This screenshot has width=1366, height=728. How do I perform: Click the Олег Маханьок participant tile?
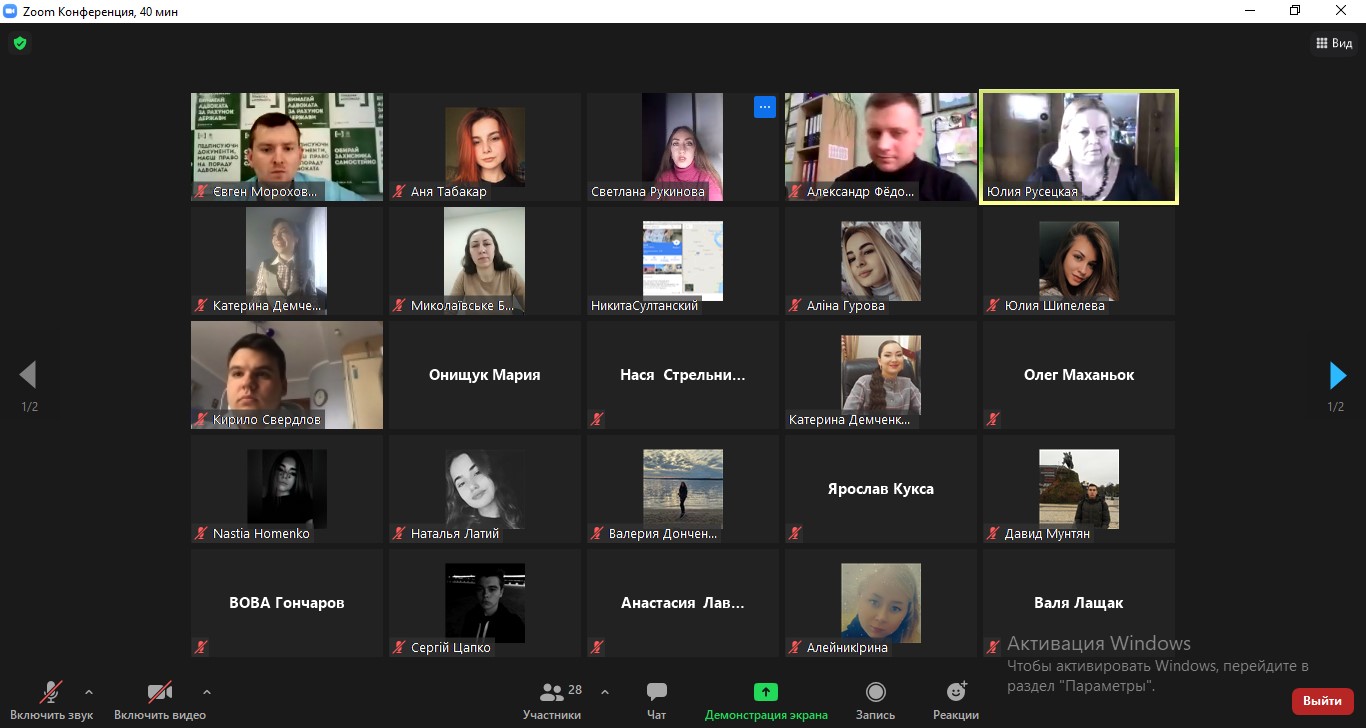coord(1078,375)
